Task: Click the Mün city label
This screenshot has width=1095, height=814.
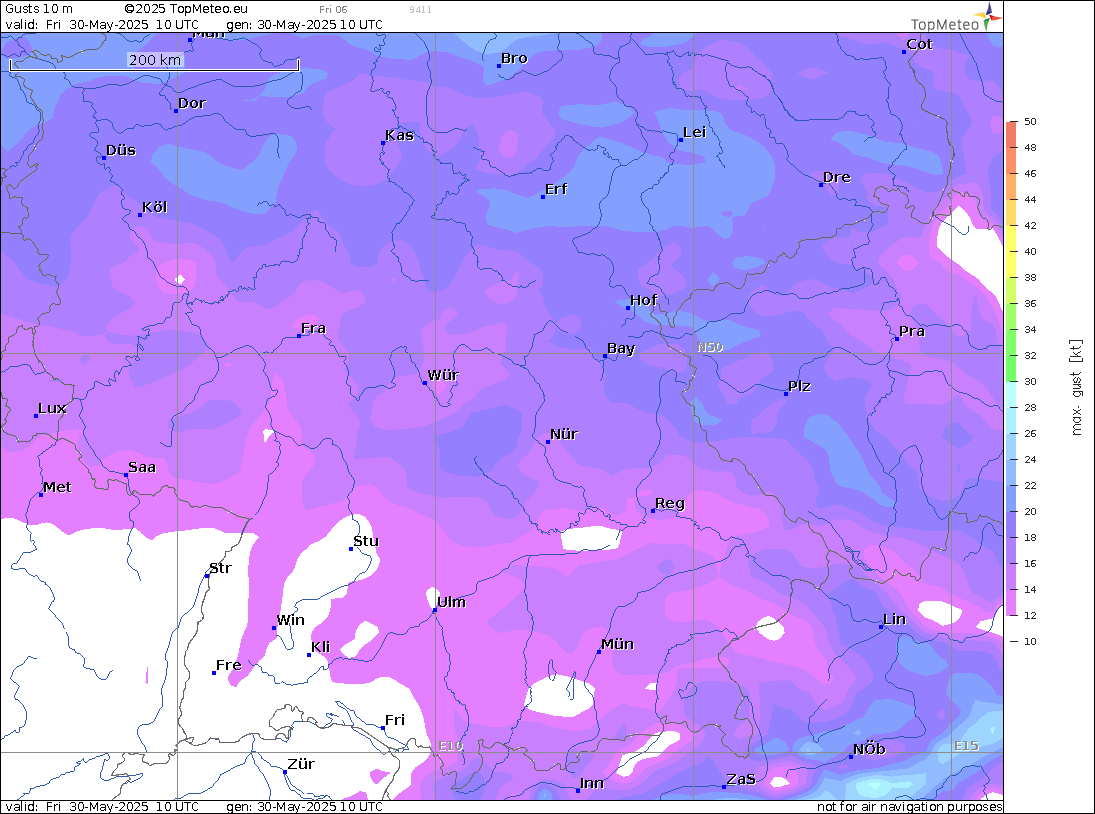Action: click(617, 644)
